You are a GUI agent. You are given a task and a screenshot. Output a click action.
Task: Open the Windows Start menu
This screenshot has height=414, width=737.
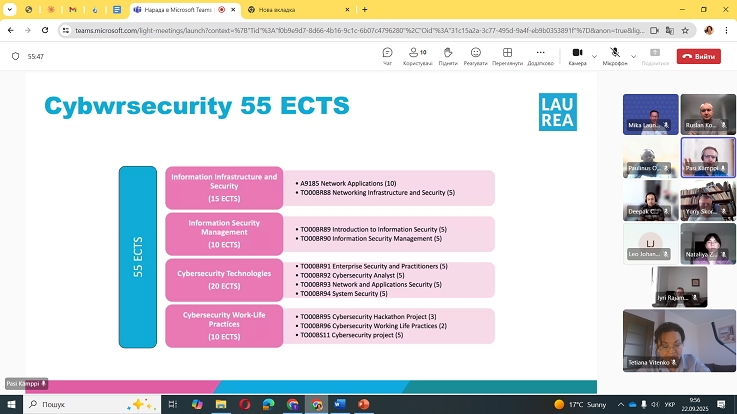(11, 404)
